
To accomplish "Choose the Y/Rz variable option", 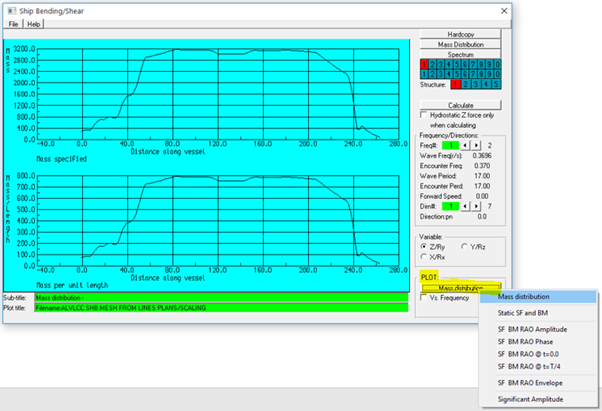I will (x=462, y=245).
